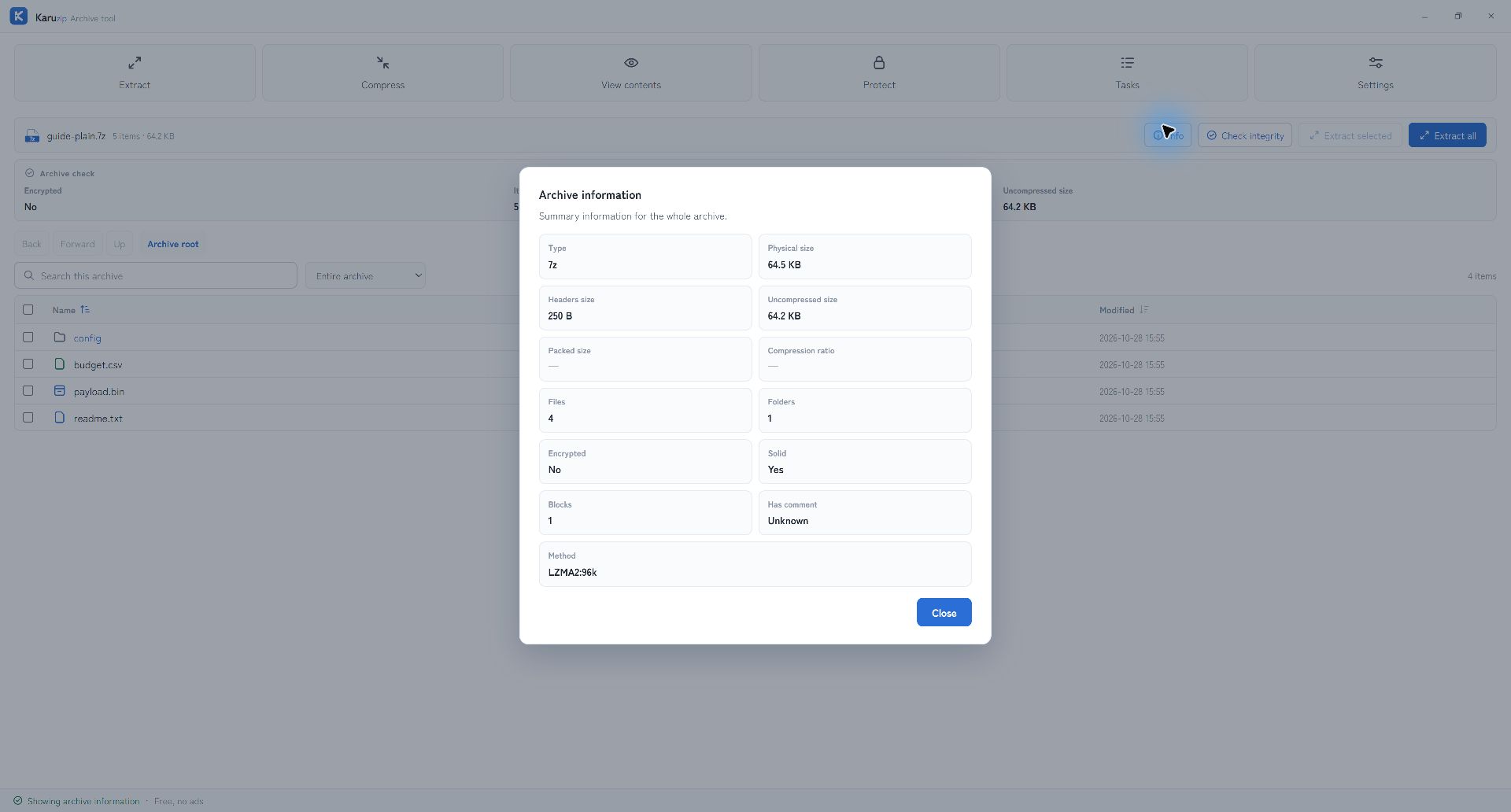The width and height of the screenshot is (1511, 812).
Task: Click the readme.txt file icon
Action: [x=60, y=418]
